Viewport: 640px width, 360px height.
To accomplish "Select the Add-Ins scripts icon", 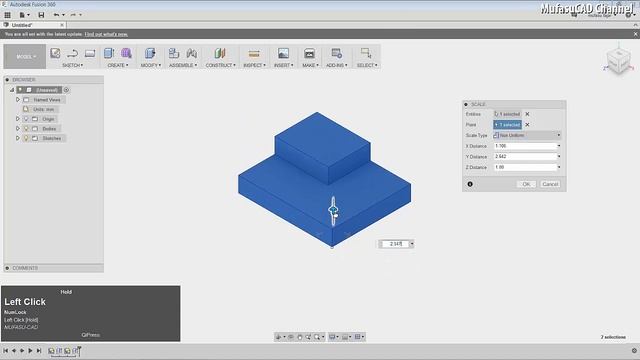I will click(337, 53).
